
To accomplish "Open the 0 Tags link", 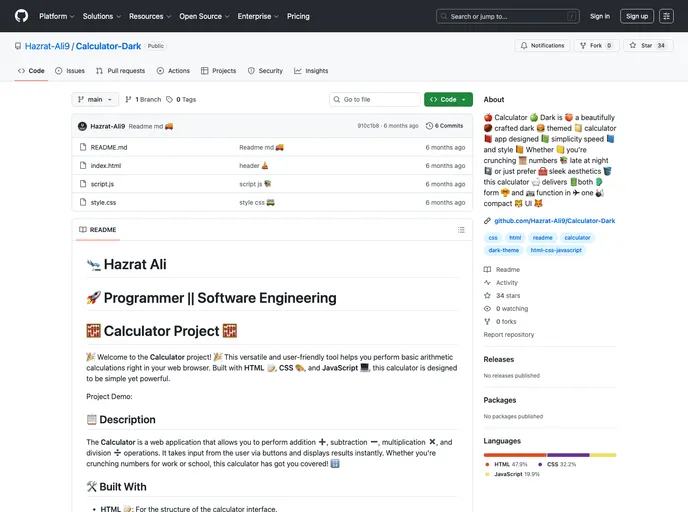I will pyautogui.click(x=182, y=100).
